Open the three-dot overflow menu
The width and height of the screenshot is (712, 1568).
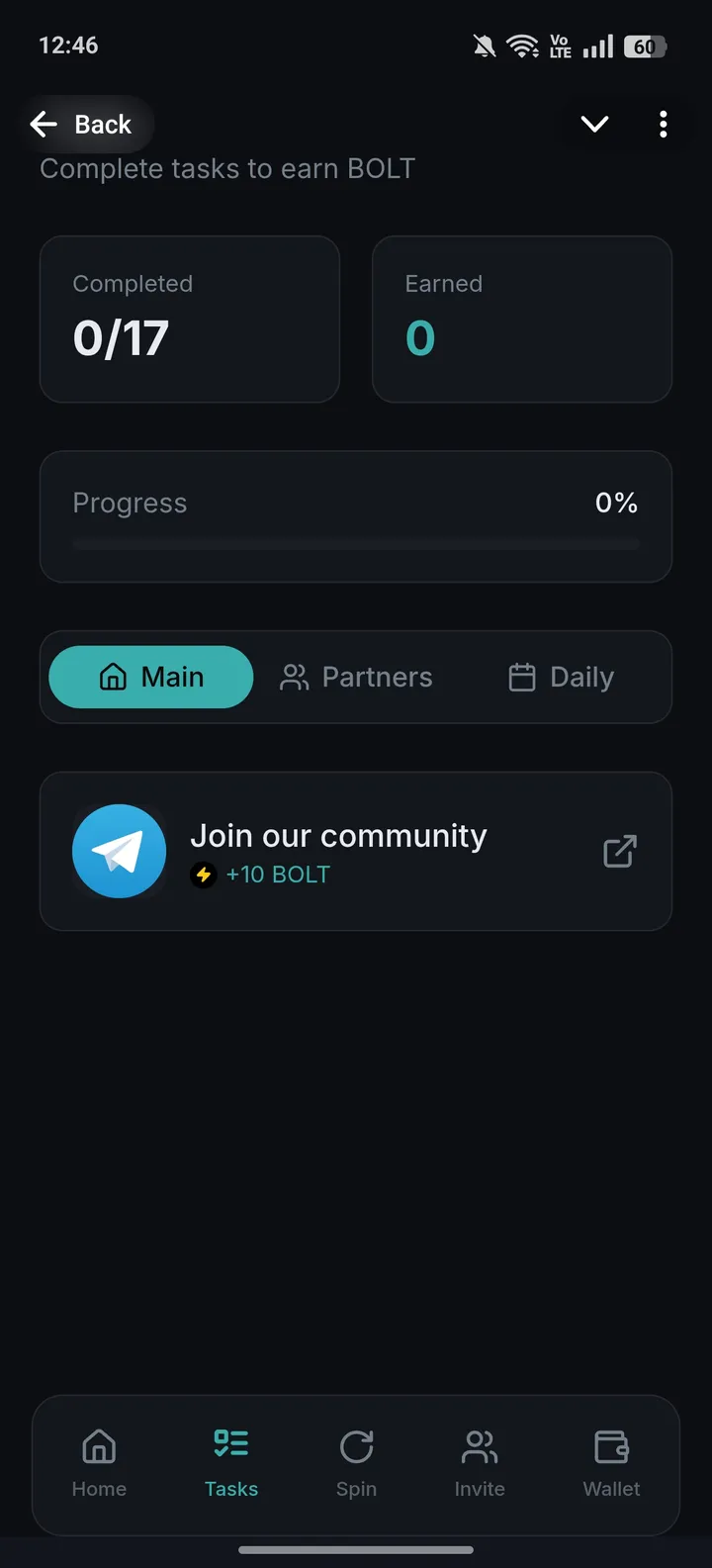[663, 124]
